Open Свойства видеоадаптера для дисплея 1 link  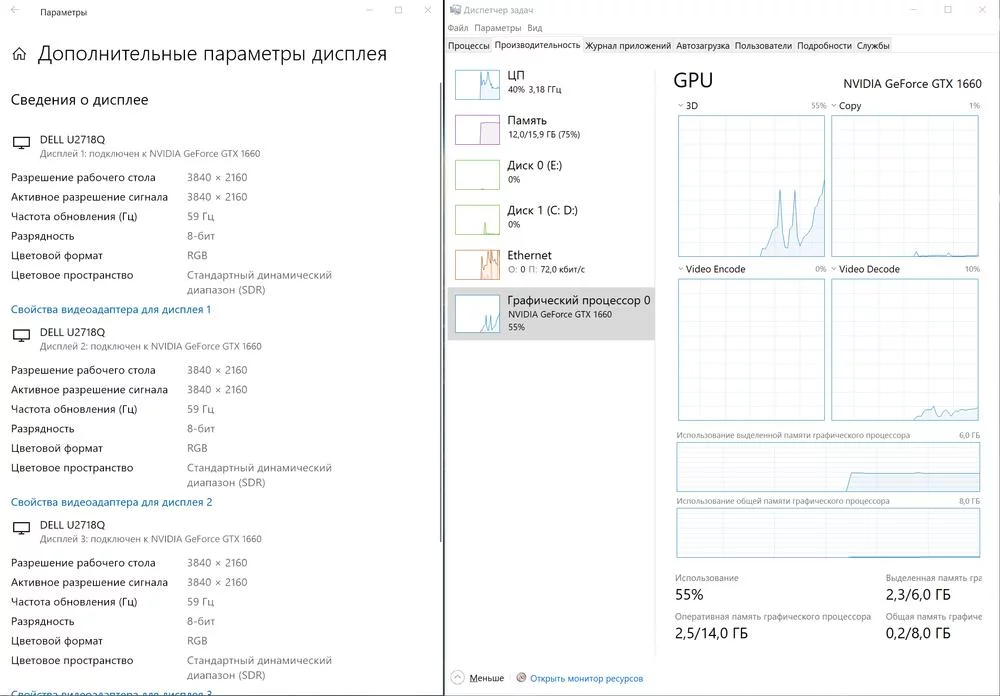[111, 309]
